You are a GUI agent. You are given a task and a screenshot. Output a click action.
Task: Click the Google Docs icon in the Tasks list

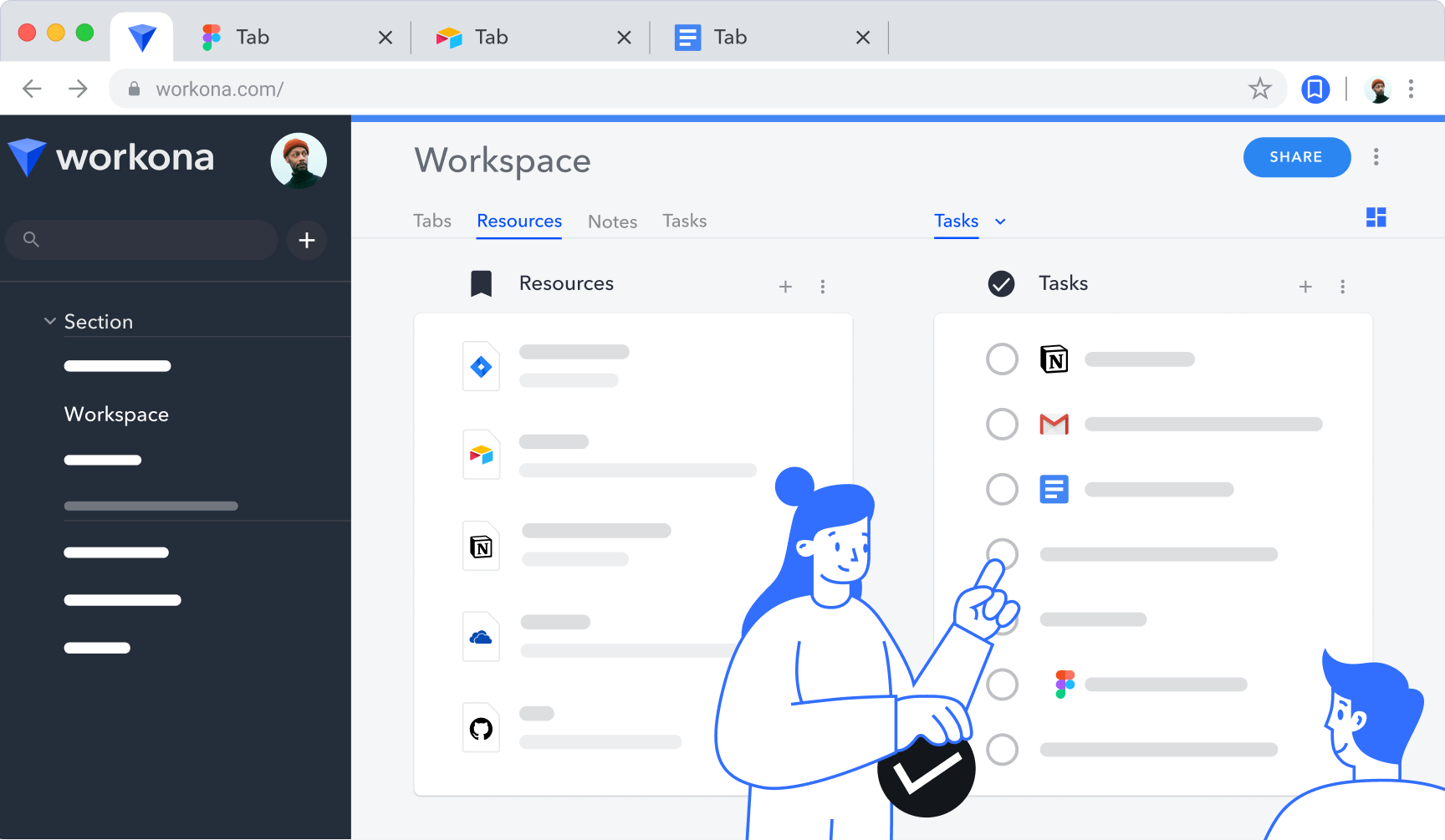[x=1054, y=489]
